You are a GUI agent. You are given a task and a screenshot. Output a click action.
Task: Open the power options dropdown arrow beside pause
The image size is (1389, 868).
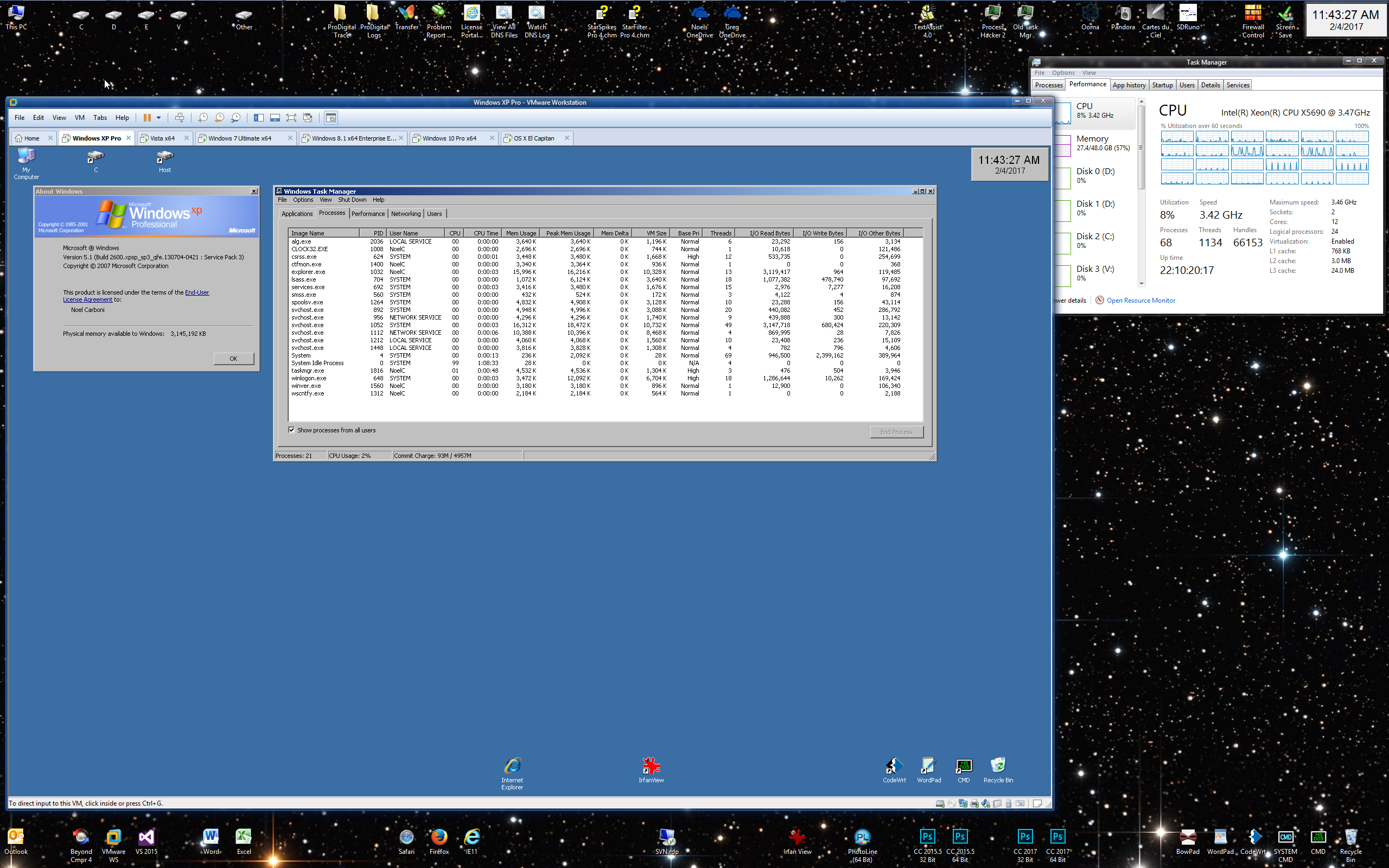tap(159, 118)
